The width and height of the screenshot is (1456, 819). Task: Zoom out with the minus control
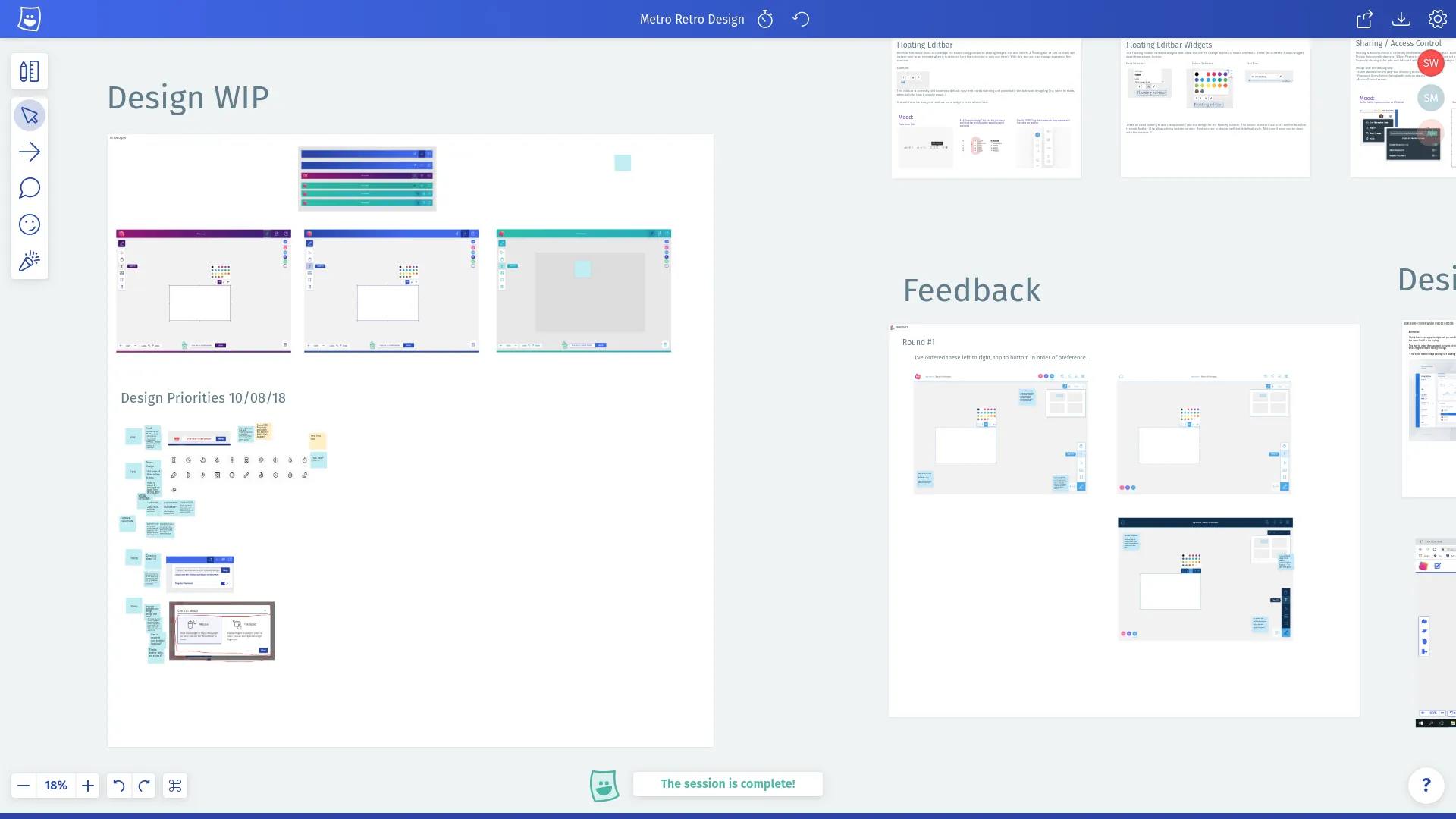coord(24,786)
